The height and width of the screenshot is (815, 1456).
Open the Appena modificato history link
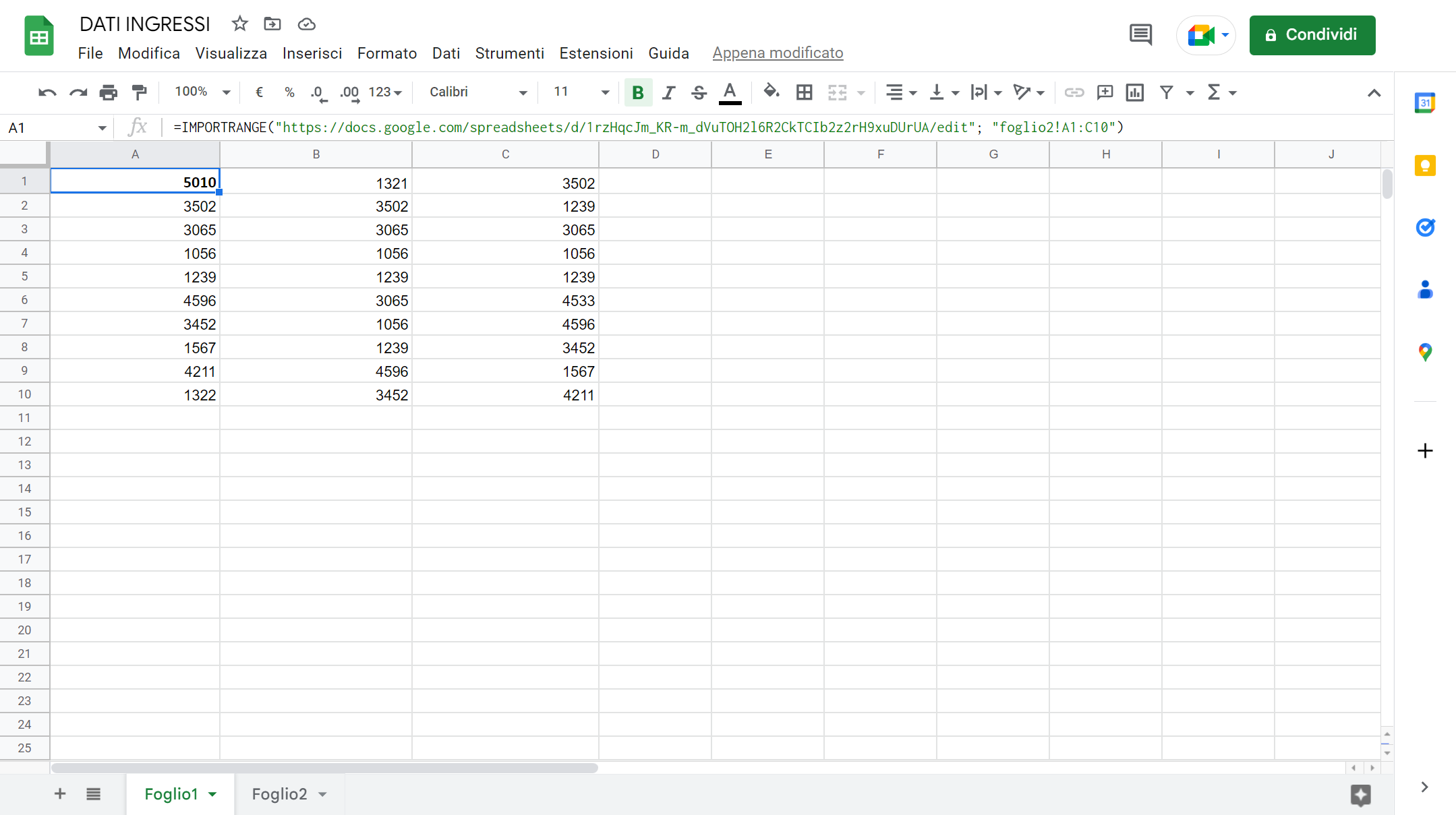778,53
